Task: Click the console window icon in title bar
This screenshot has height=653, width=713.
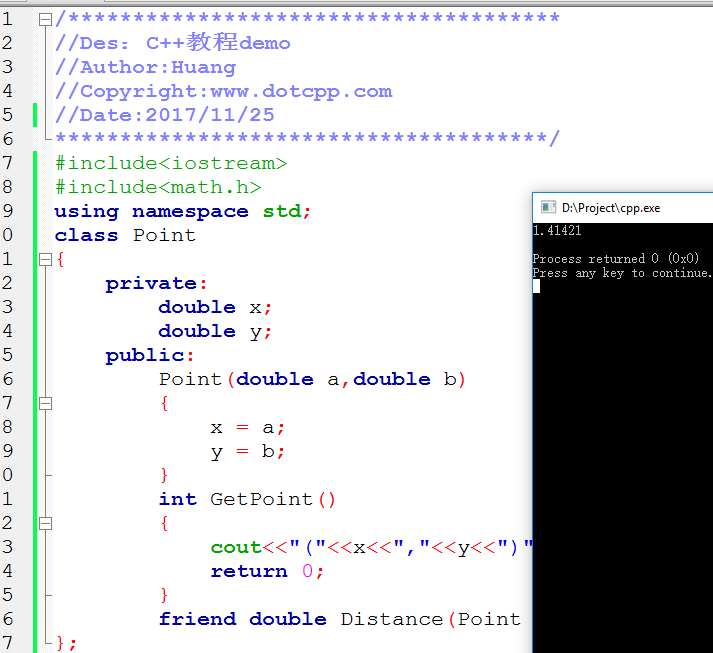Action: click(548, 208)
